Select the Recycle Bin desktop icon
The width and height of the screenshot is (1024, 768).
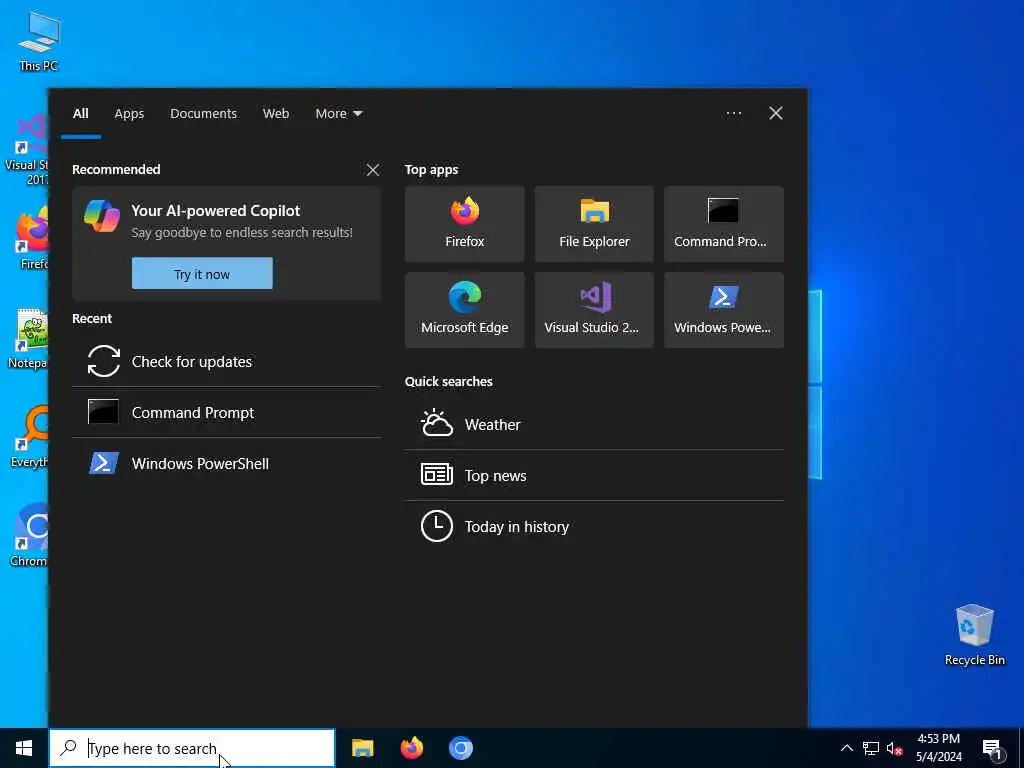974,635
